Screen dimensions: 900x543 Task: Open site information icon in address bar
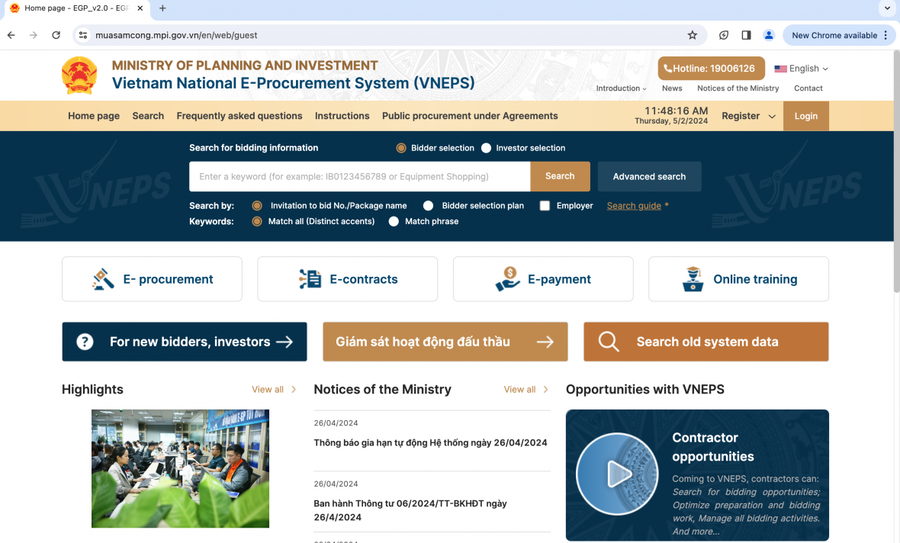(x=83, y=35)
